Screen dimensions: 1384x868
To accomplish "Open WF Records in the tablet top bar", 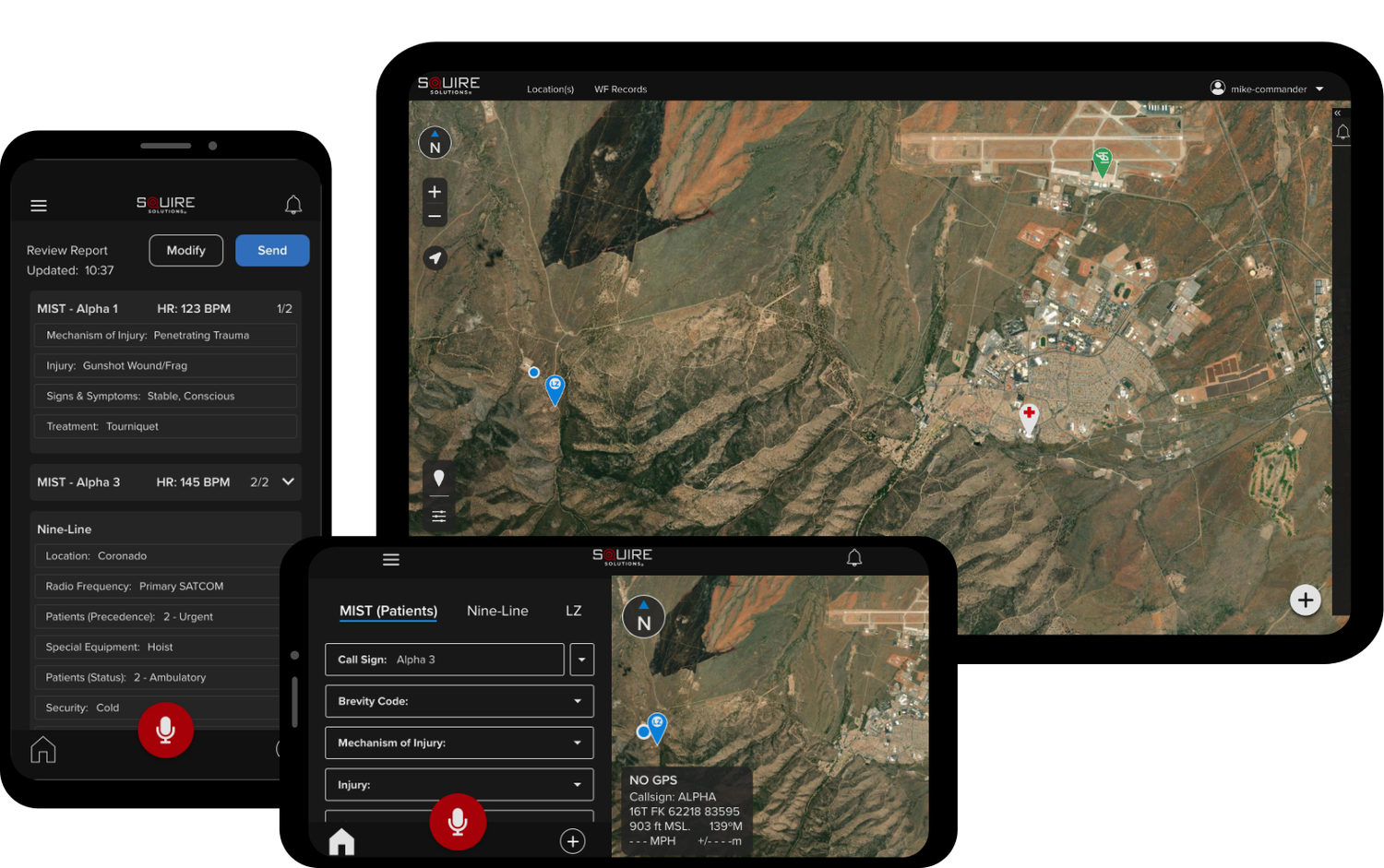I will (620, 89).
